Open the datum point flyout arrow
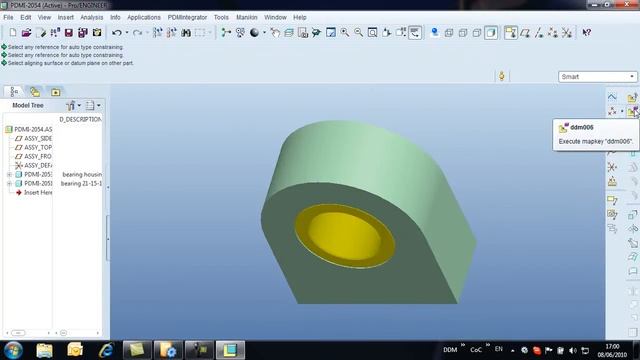Viewport: 640px width, 360px height. [x=622, y=111]
